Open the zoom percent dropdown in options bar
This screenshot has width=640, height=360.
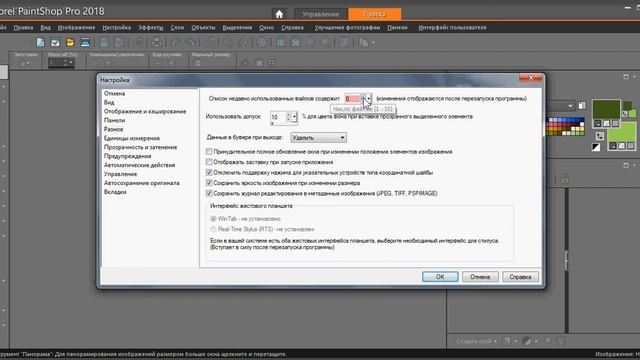pyautogui.click(x=71, y=62)
